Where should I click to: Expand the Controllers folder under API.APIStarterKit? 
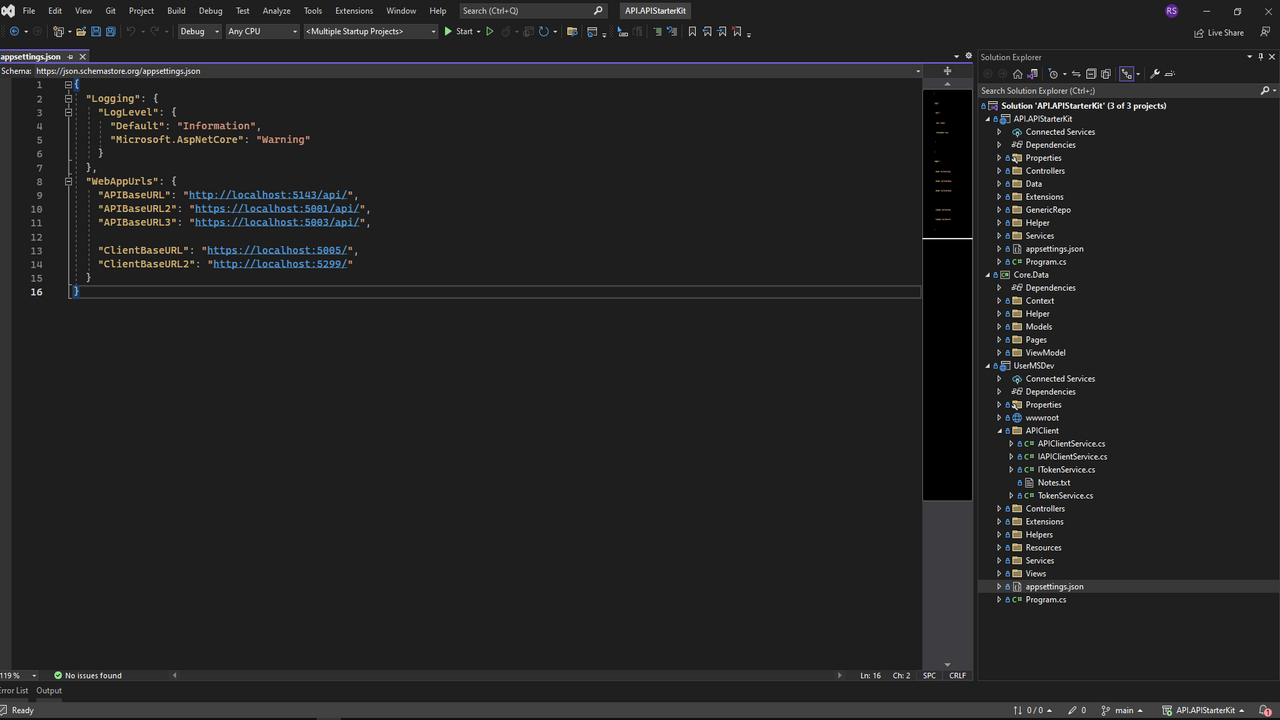999,171
